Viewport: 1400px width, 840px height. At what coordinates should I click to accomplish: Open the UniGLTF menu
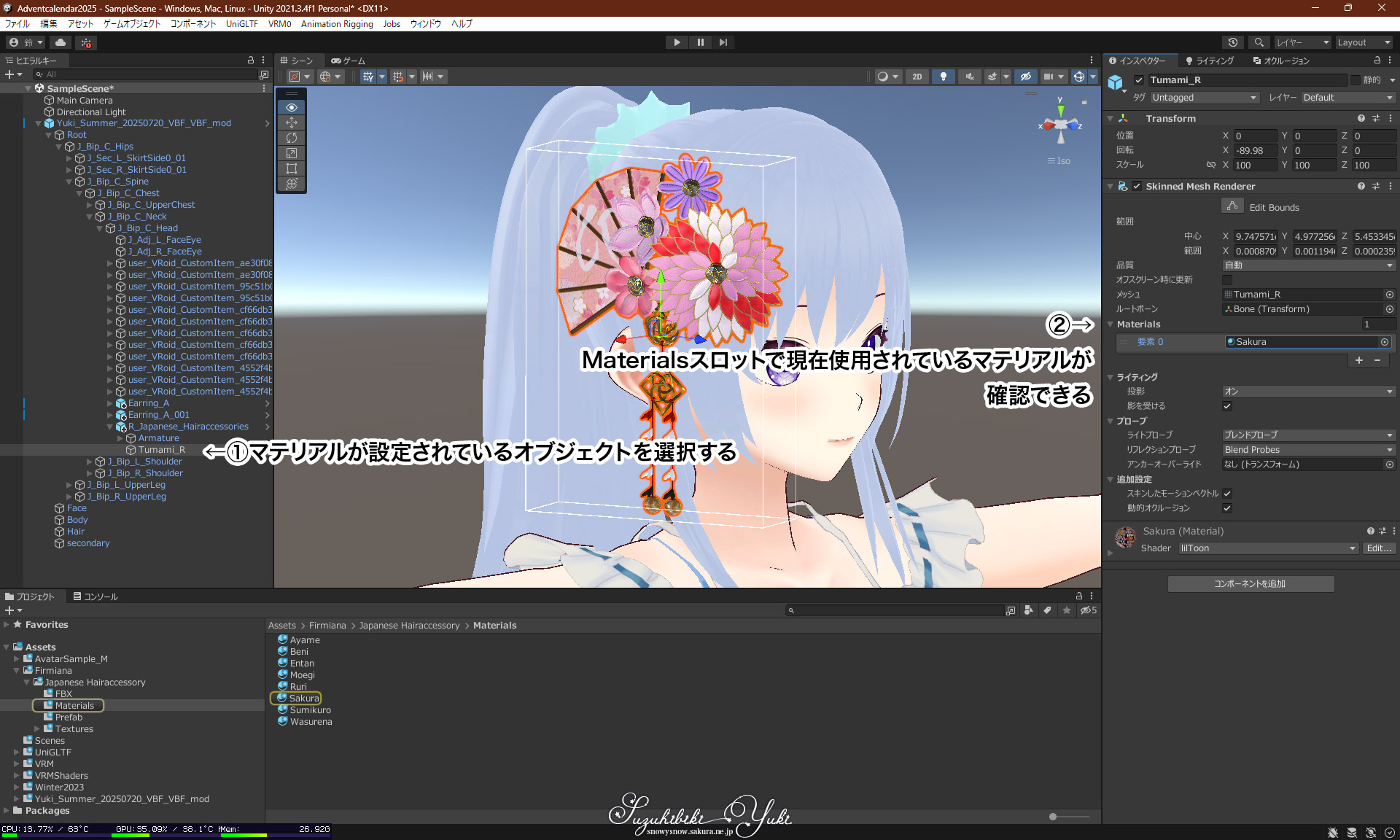(241, 24)
